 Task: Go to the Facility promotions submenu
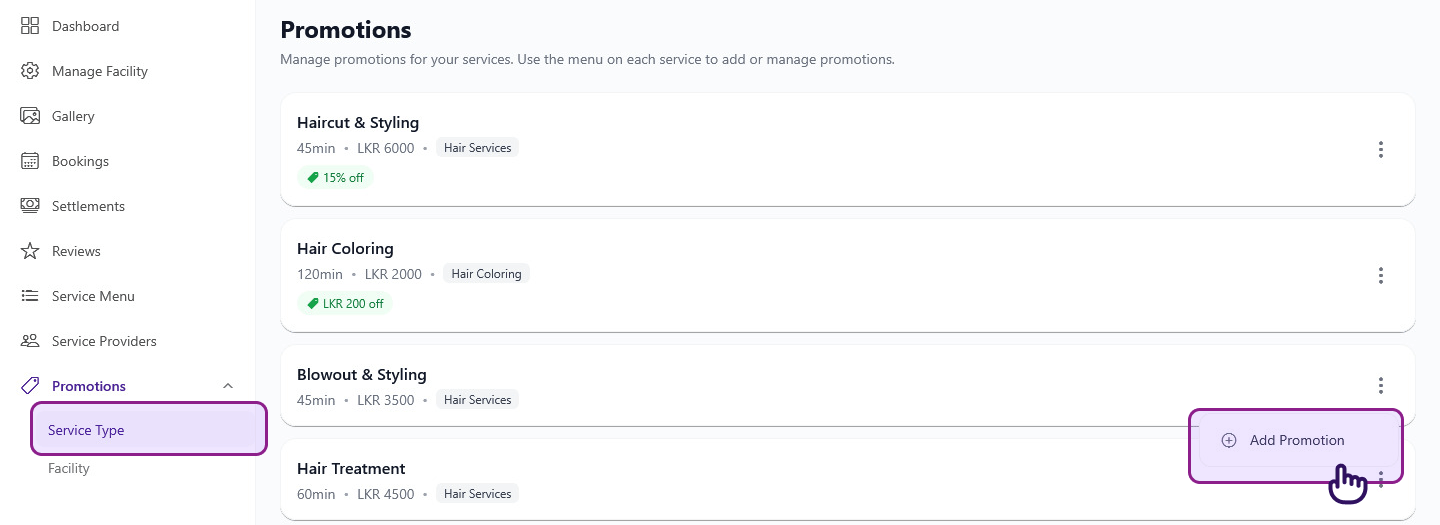(69, 468)
